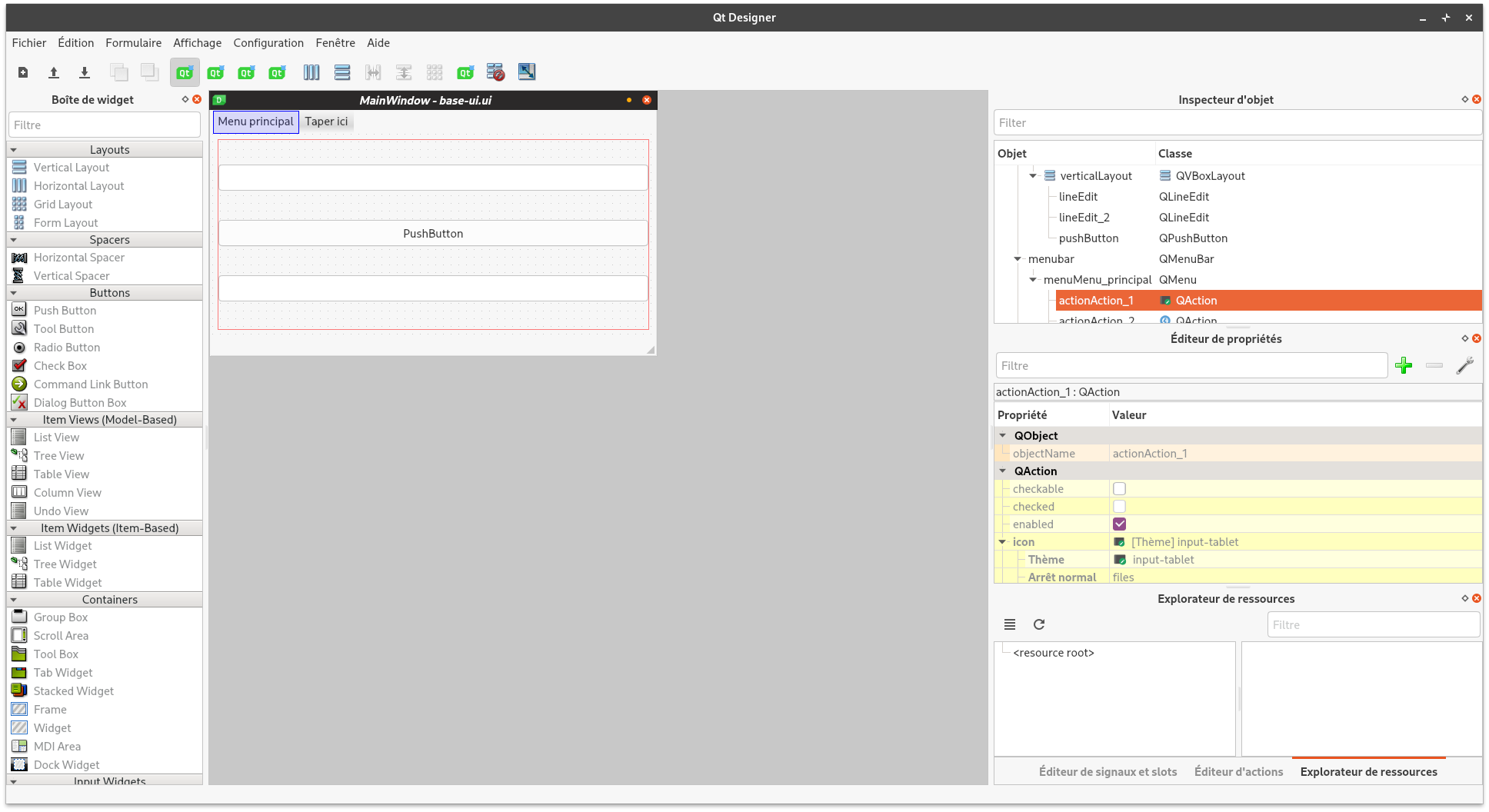Apply a vertical layout from the toolbar
1489x812 pixels.
coord(341,72)
